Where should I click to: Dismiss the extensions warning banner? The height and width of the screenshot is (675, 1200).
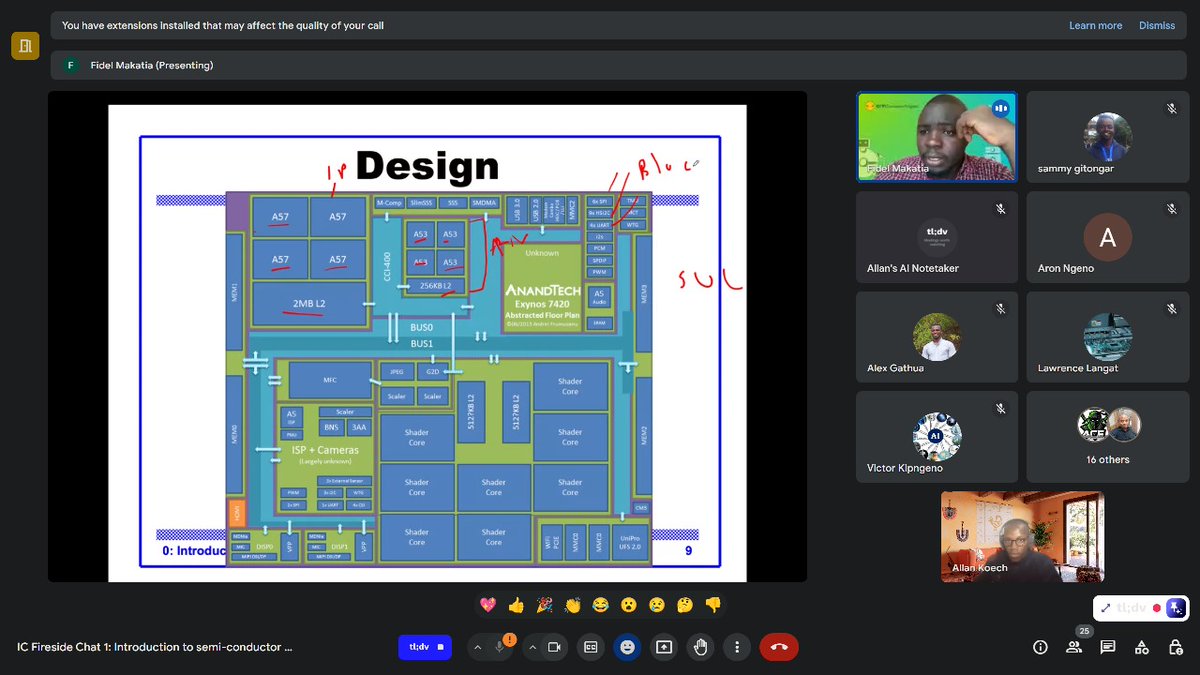coord(1157,25)
